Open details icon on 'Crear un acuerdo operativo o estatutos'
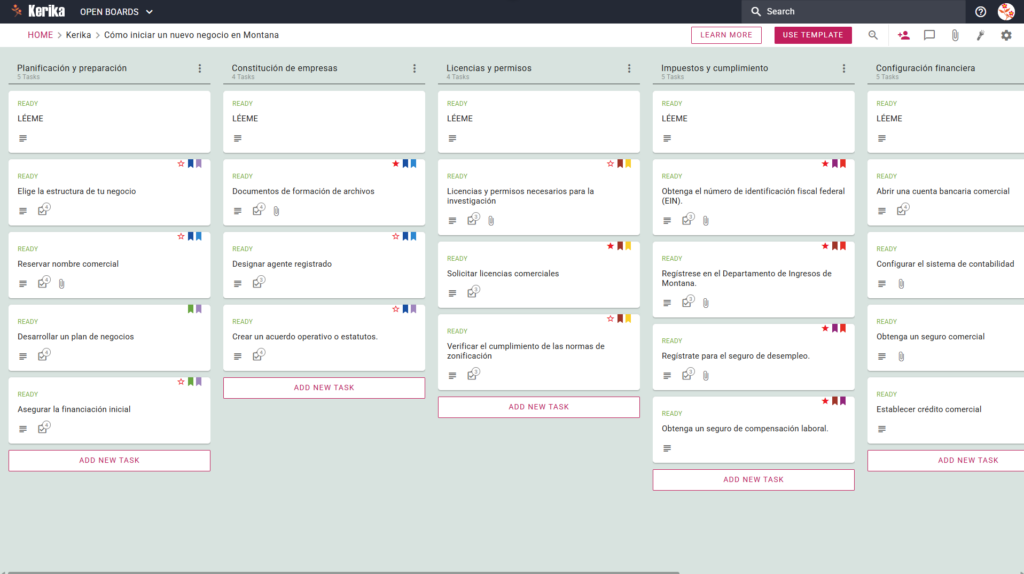Viewport: 1024px width, 574px height. pos(238,357)
